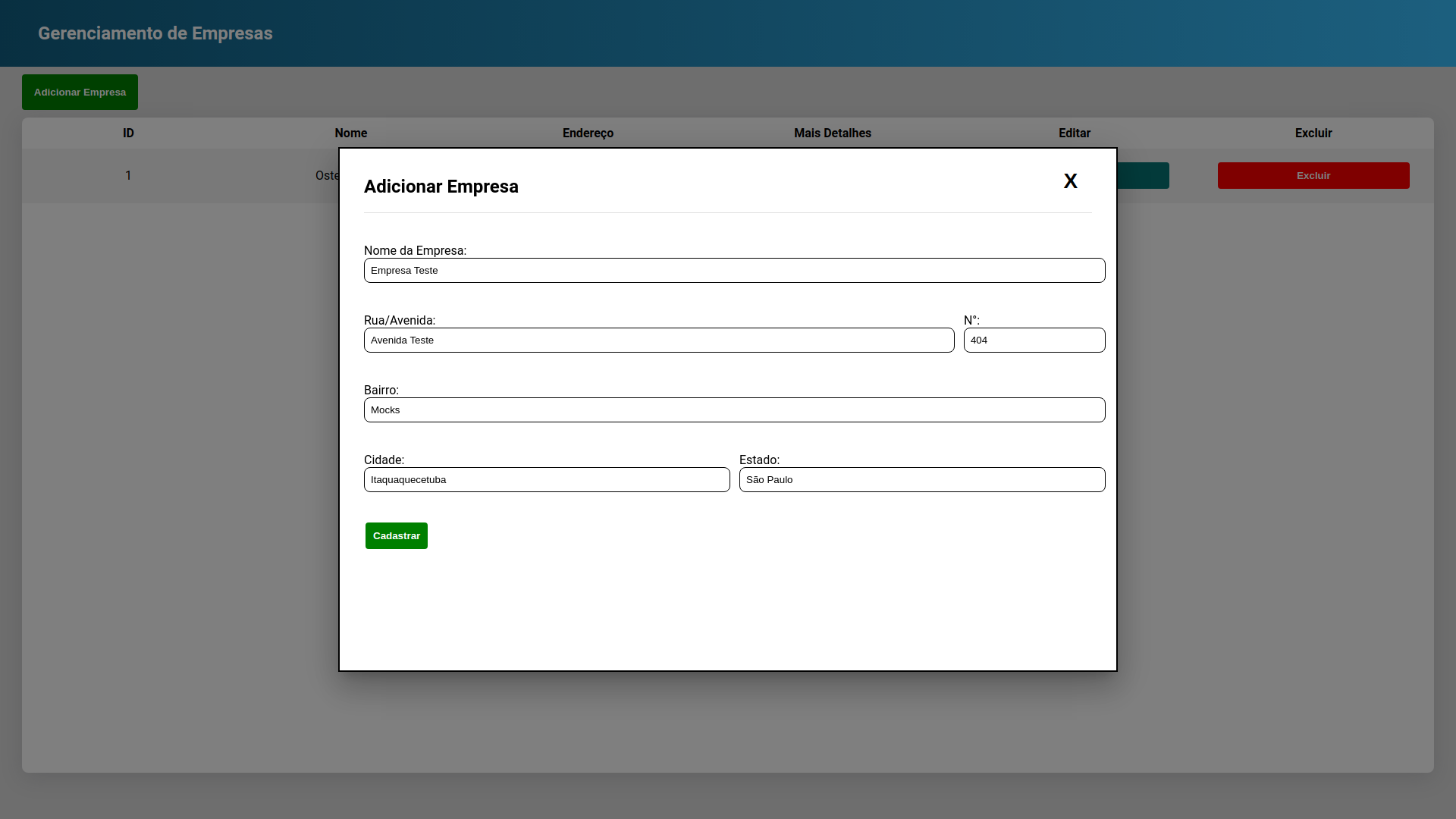Click the Adicionar Empresa dialog title text
The width and height of the screenshot is (1456, 819).
coord(441,187)
